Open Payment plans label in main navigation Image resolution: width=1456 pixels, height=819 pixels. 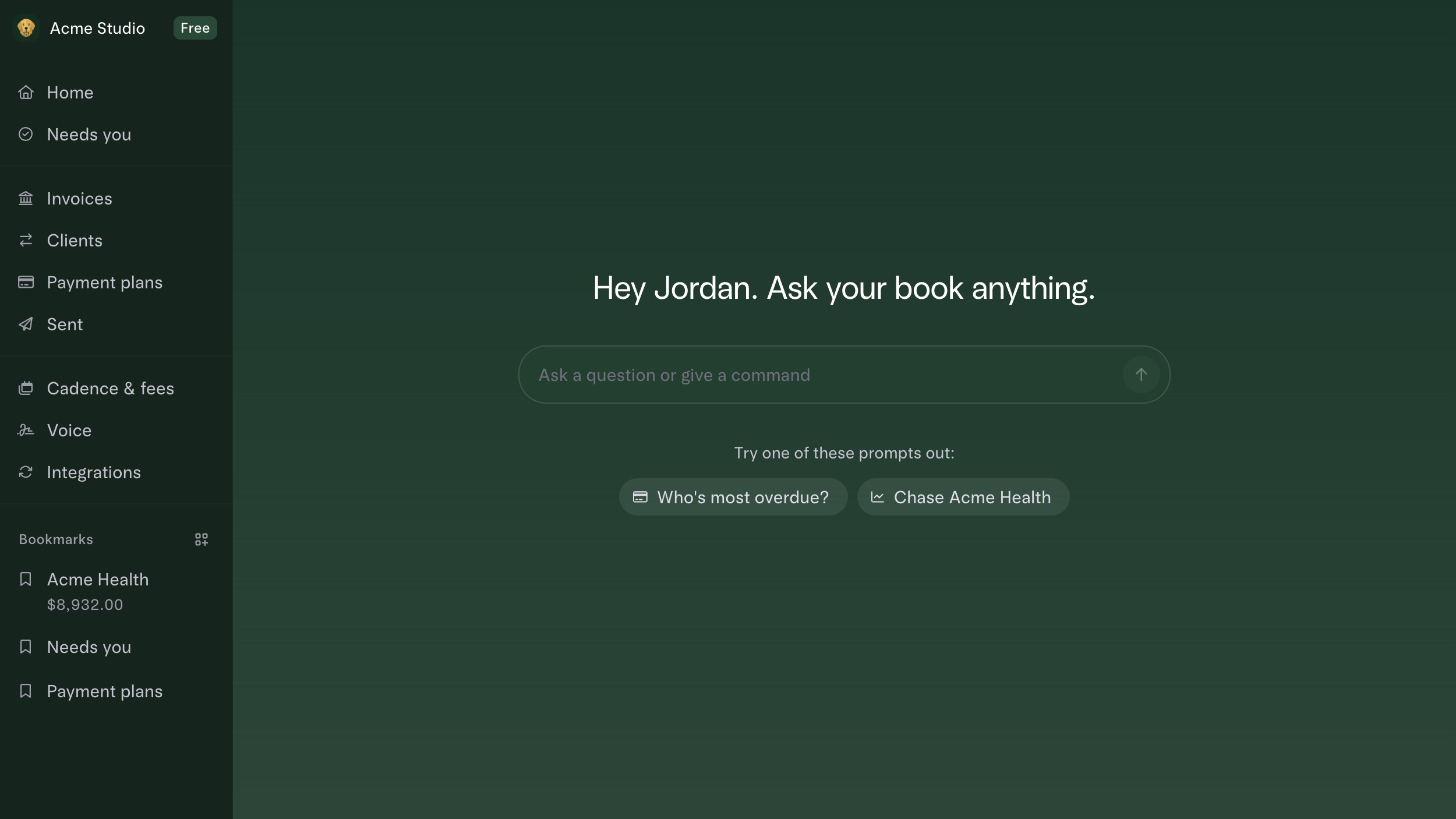[x=105, y=283]
